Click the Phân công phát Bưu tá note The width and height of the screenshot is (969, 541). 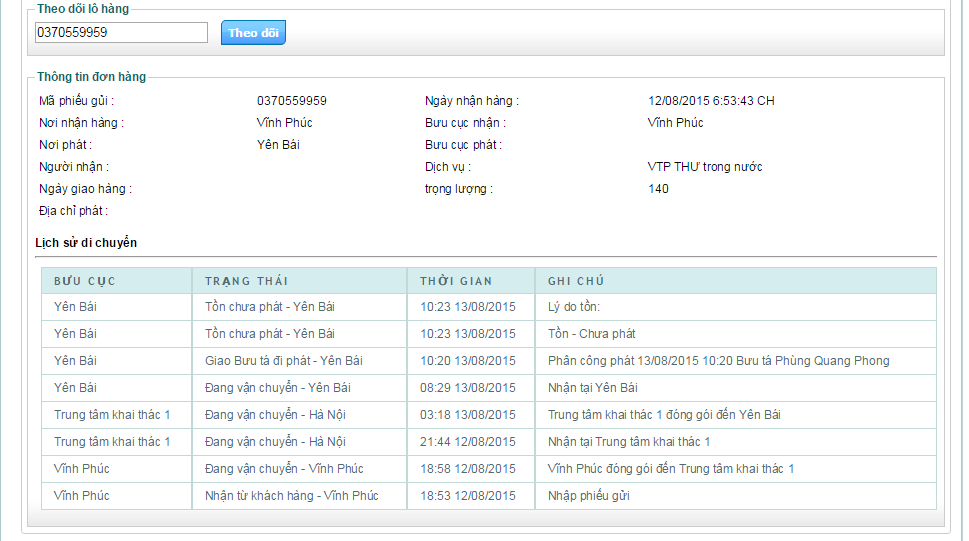(x=718, y=361)
